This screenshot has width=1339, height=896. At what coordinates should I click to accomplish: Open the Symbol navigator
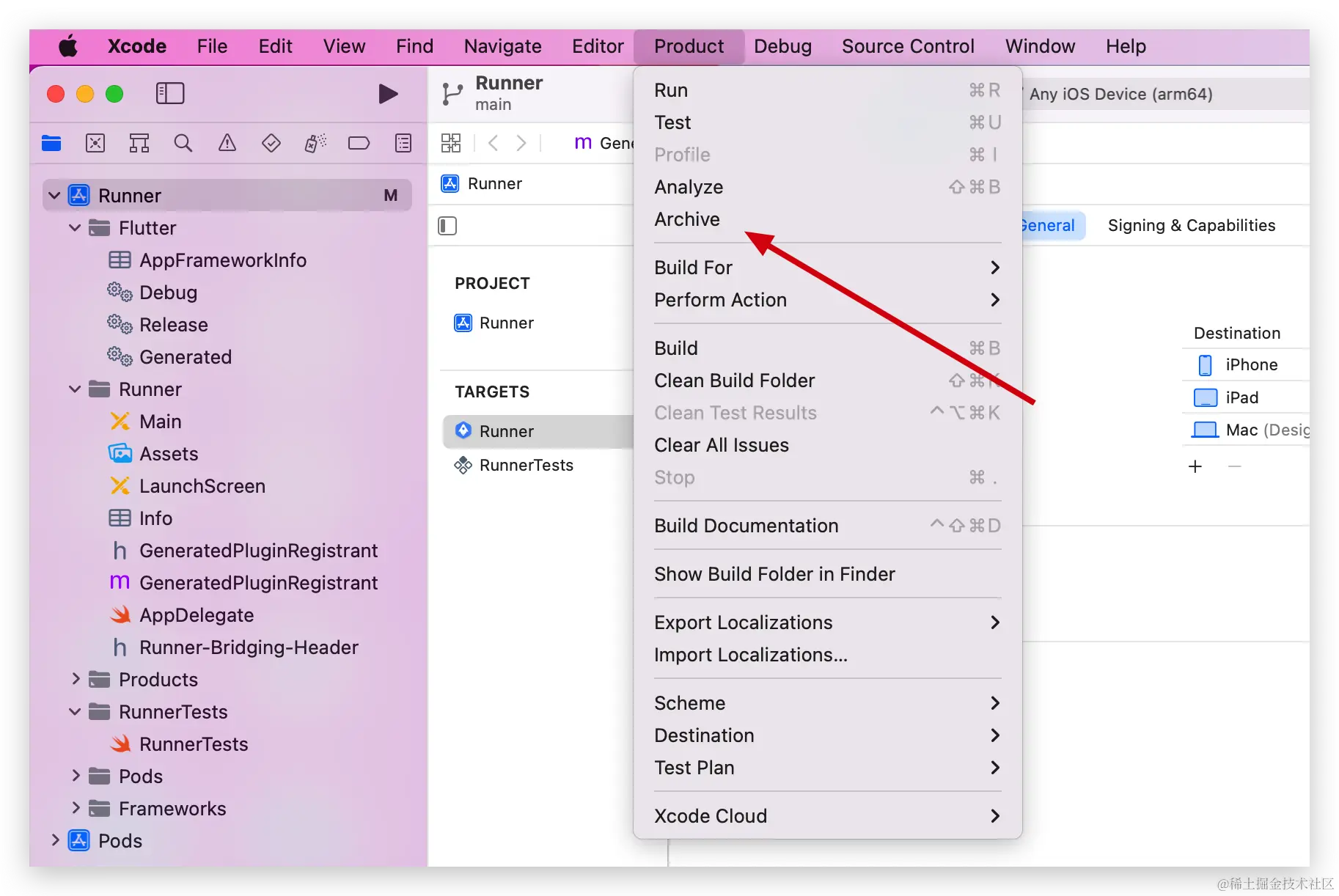pos(139,143)
